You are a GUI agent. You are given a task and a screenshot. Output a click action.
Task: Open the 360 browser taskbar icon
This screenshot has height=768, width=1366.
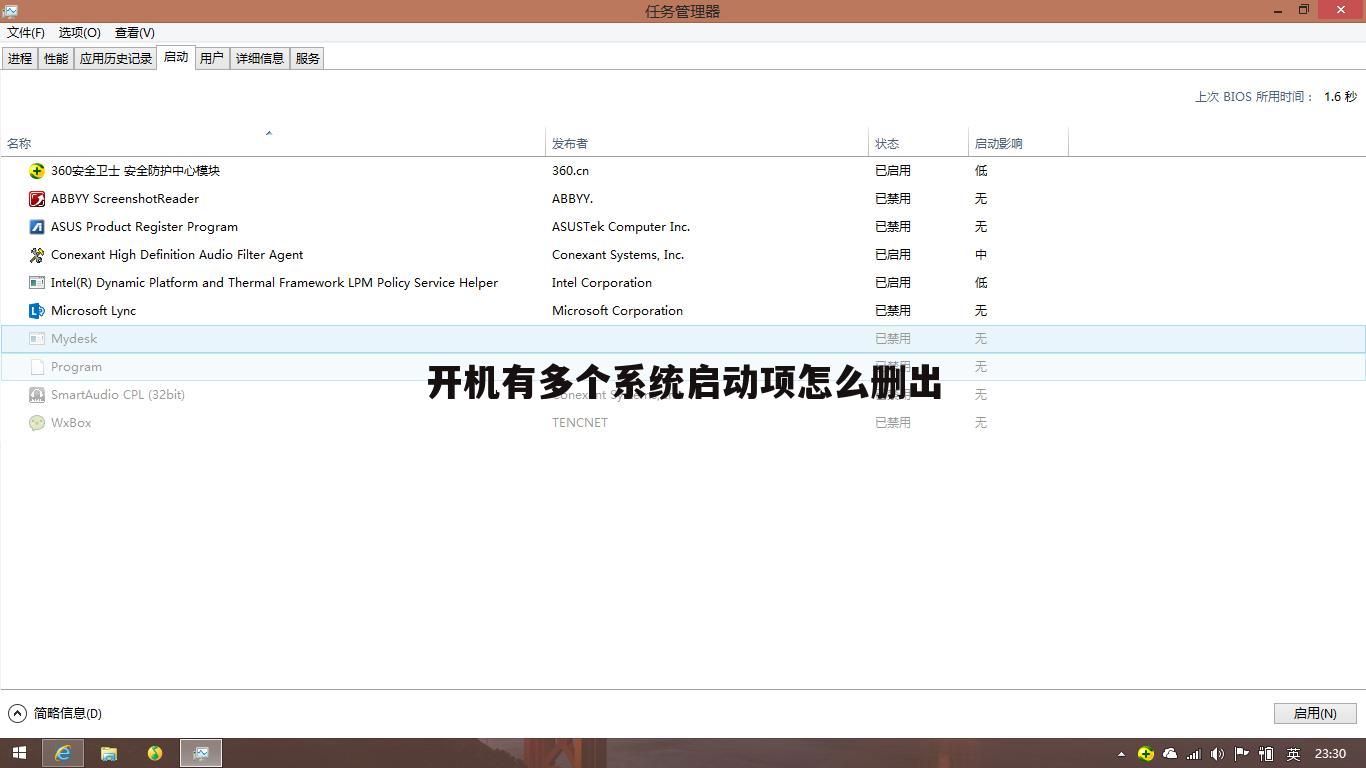tap(155, 753)
